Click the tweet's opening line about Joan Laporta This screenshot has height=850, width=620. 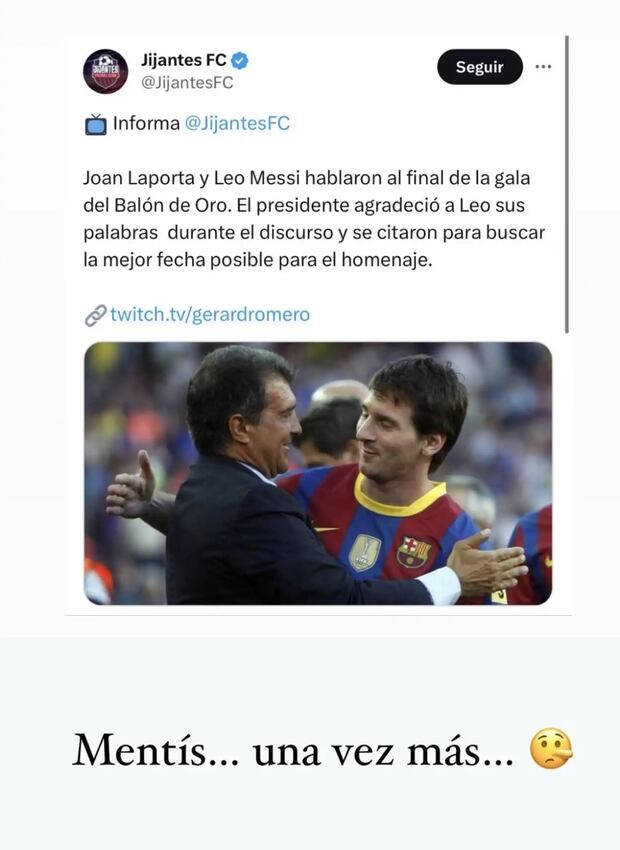pos(306,178)
